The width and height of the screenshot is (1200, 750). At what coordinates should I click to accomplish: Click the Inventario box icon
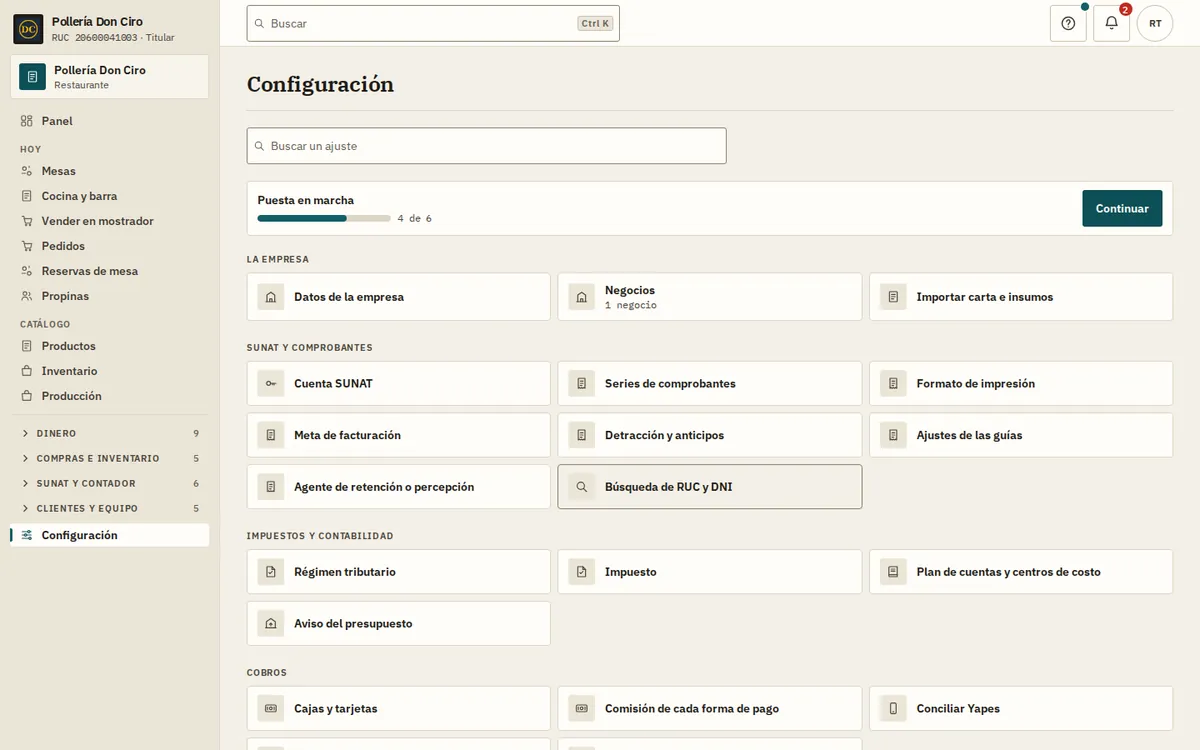pos(27,371)
